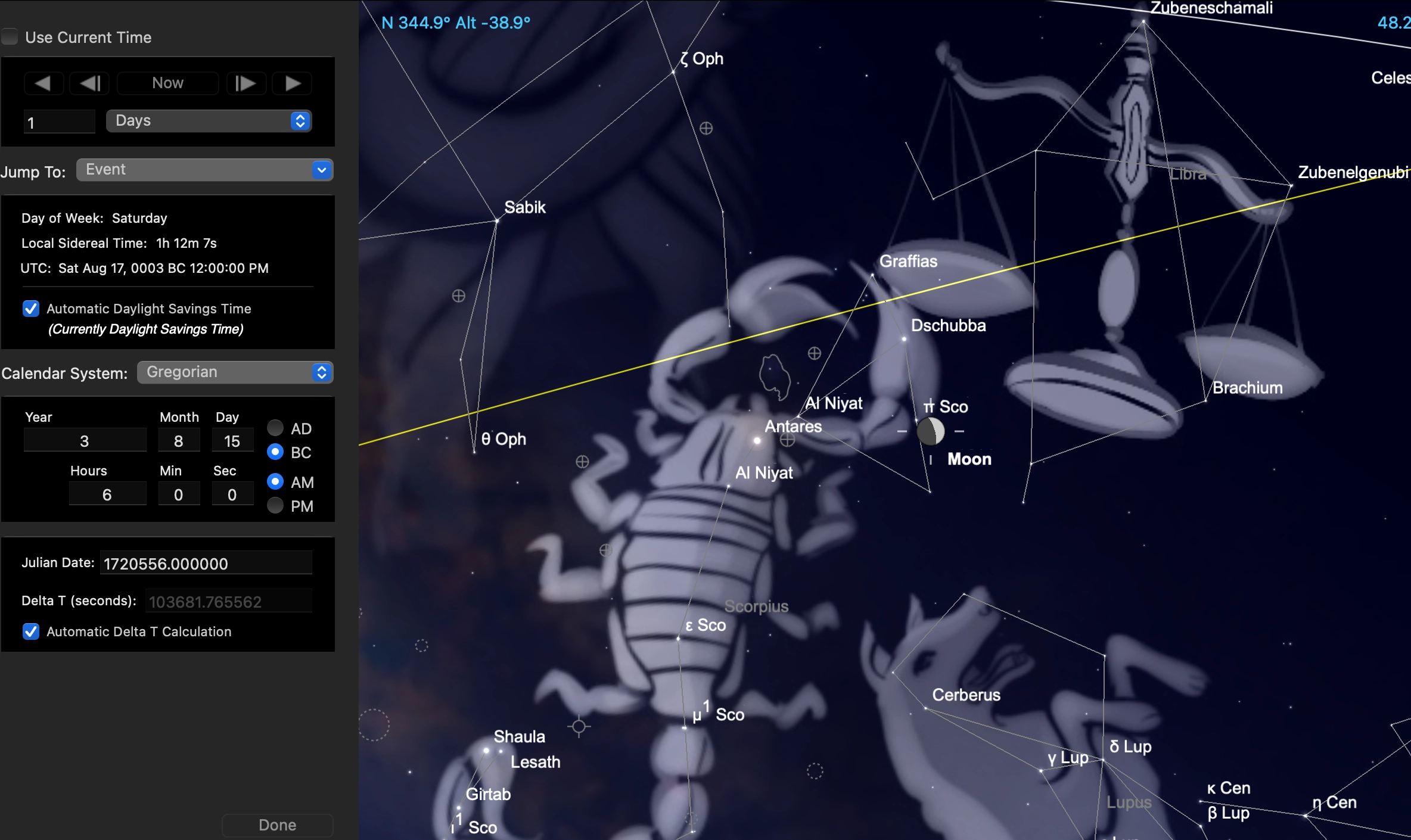Step time backward one increment
The image size is (1411, 840).
89,83
